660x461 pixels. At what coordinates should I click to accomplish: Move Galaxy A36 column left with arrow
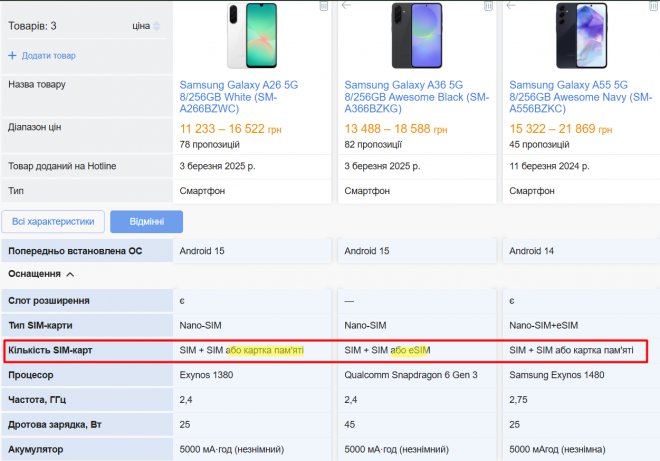click(x=346, y=6)
